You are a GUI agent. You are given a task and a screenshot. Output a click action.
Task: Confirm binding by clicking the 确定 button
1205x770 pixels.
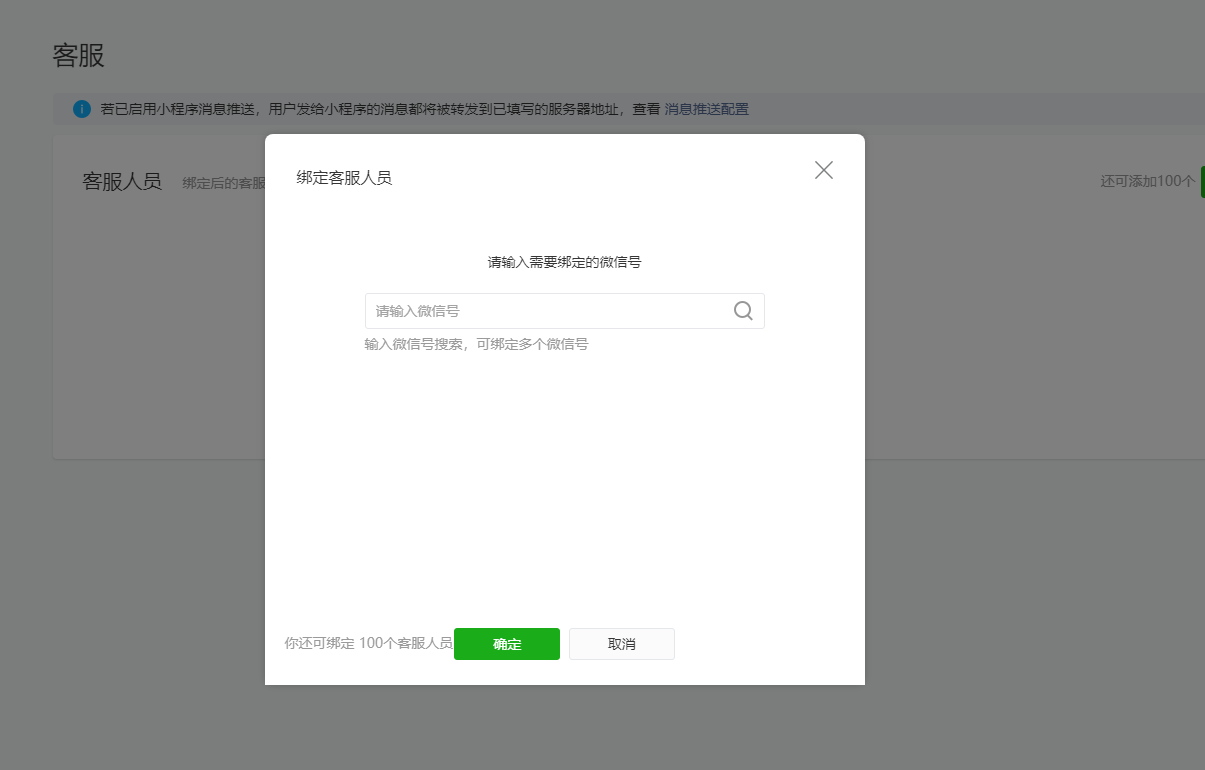coord(506,644)
